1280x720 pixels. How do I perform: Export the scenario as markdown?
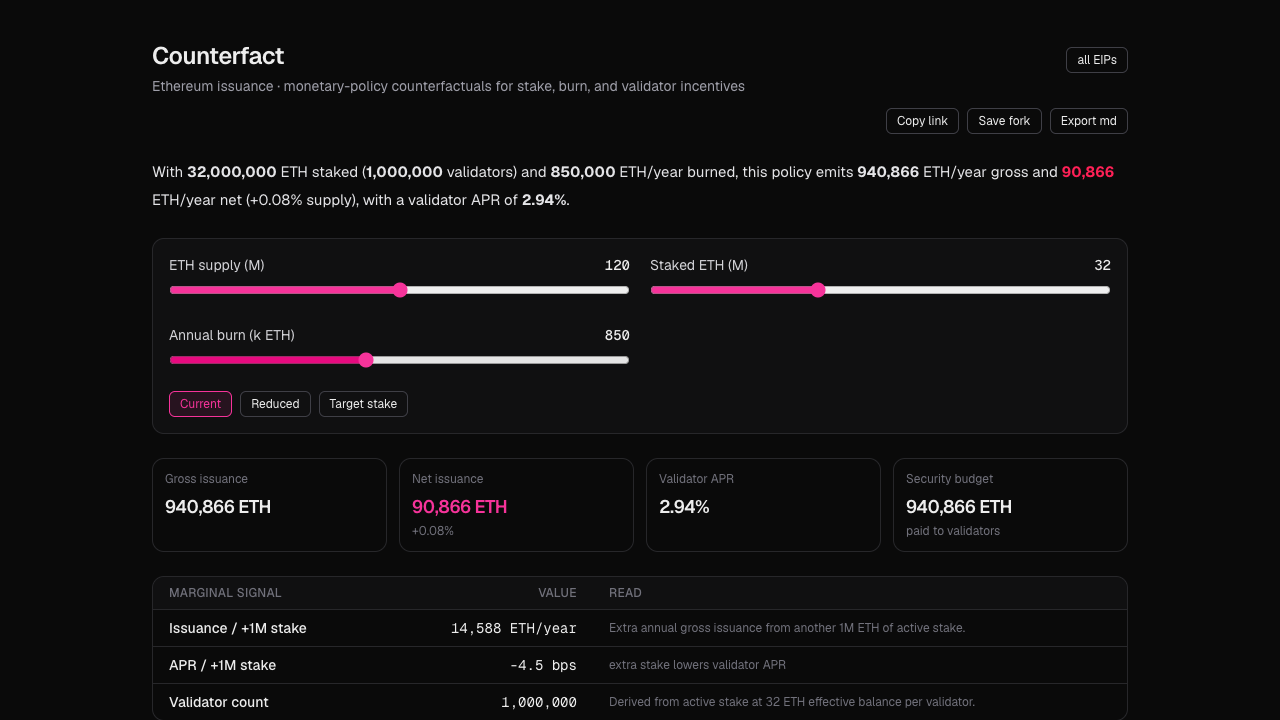1089,121
